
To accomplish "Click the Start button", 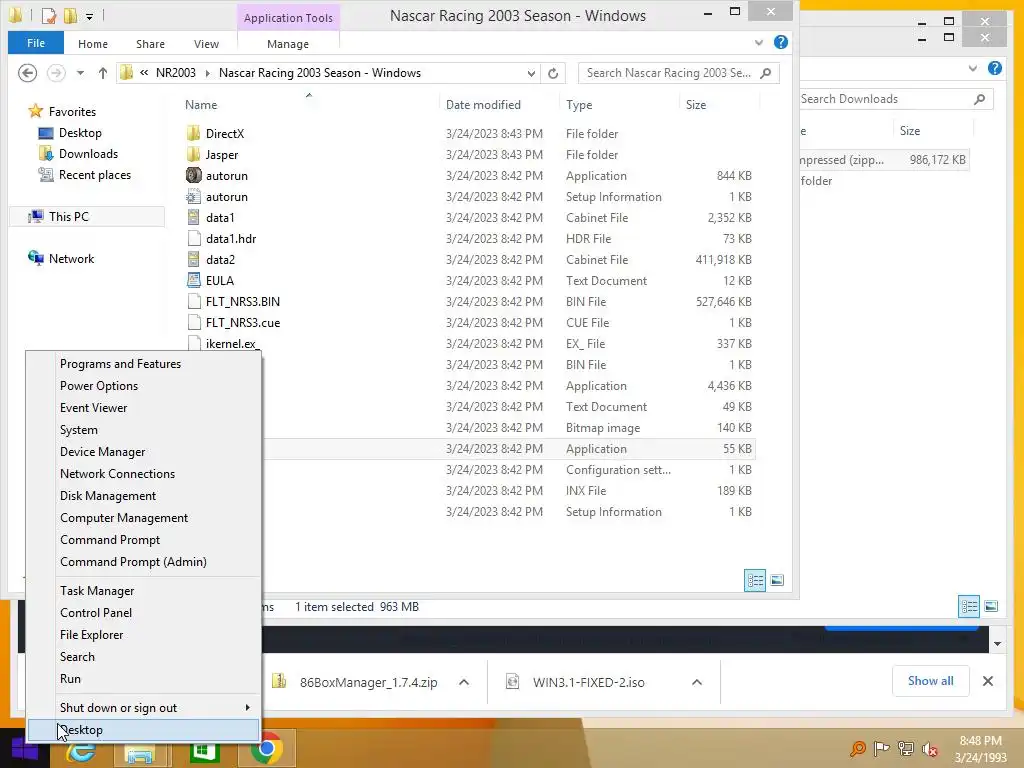I will 25,750.
